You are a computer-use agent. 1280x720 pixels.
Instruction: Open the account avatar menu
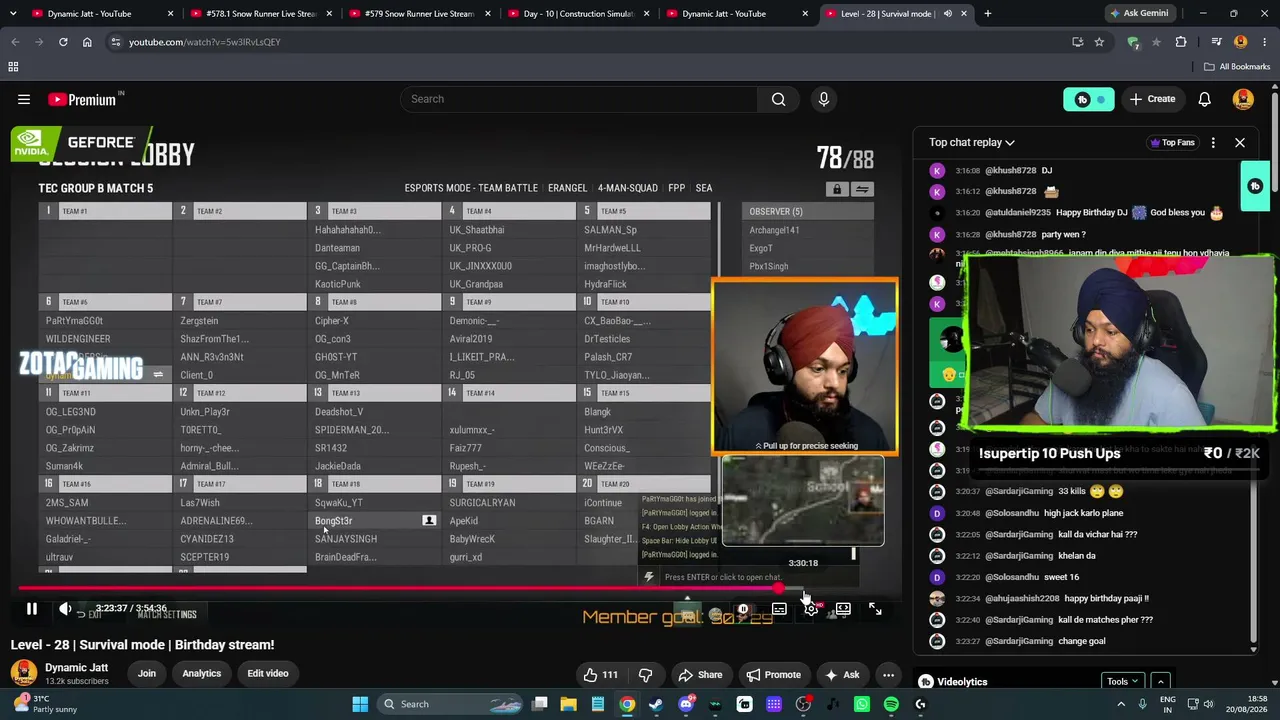1244,99
